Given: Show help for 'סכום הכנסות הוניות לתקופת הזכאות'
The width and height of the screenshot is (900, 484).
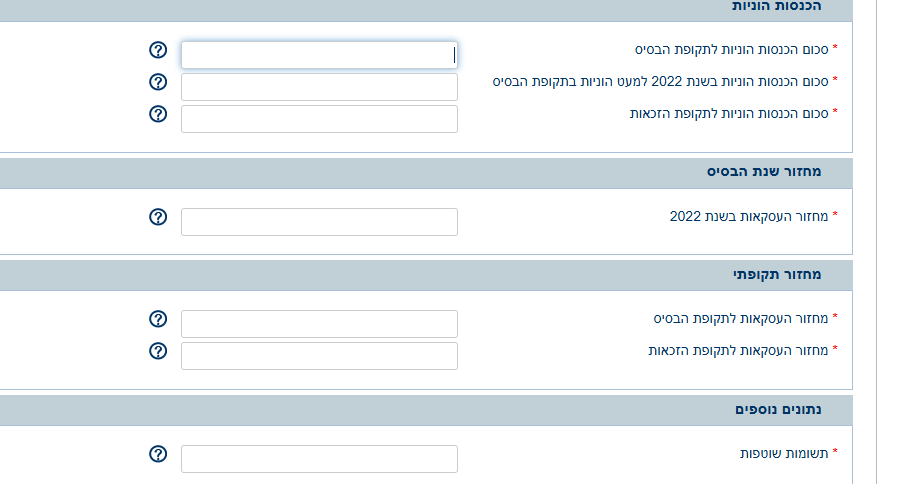Looking at the screenshot, I should [157, 113].
